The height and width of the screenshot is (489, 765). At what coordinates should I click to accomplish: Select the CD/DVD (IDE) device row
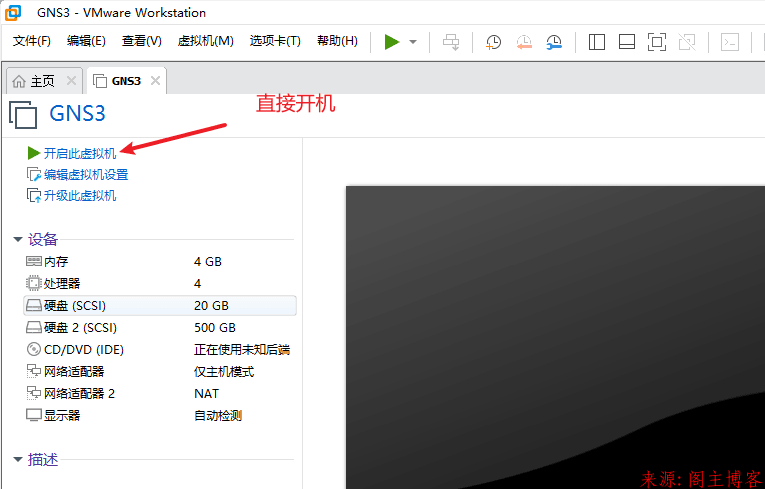click(160, 349)
